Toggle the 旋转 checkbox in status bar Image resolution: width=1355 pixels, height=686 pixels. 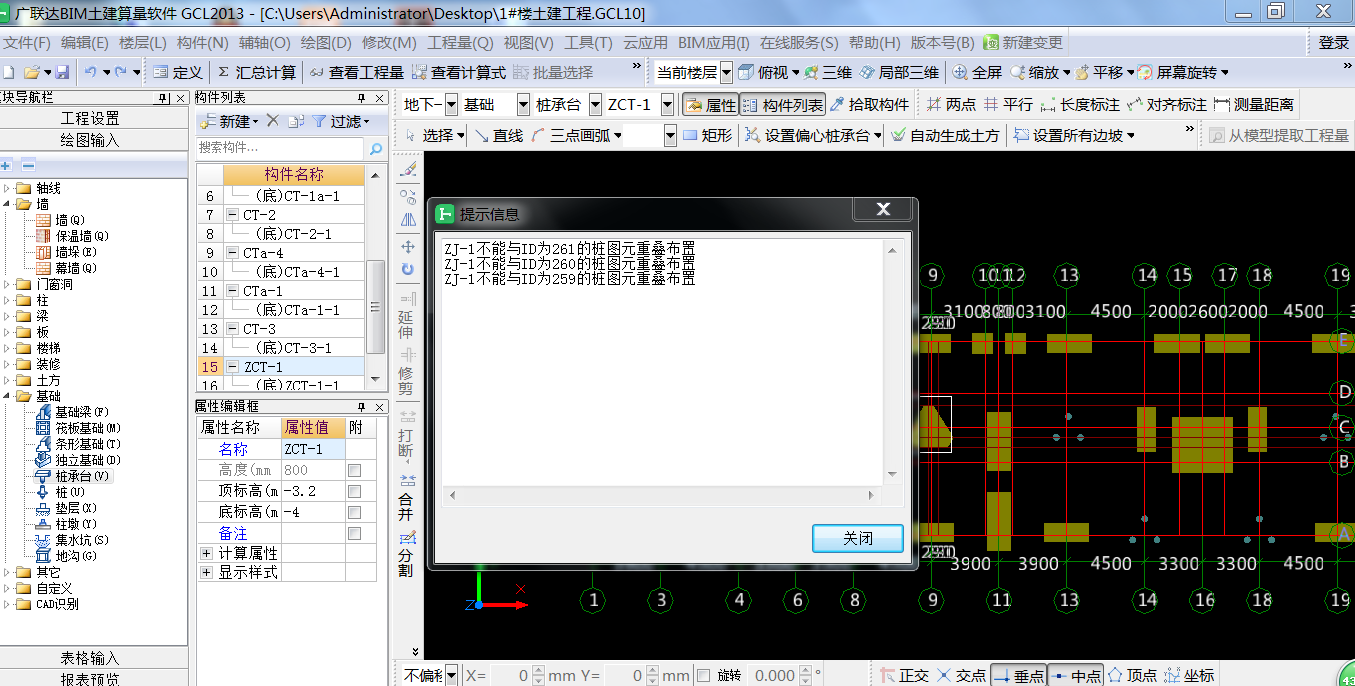point(703,675)
